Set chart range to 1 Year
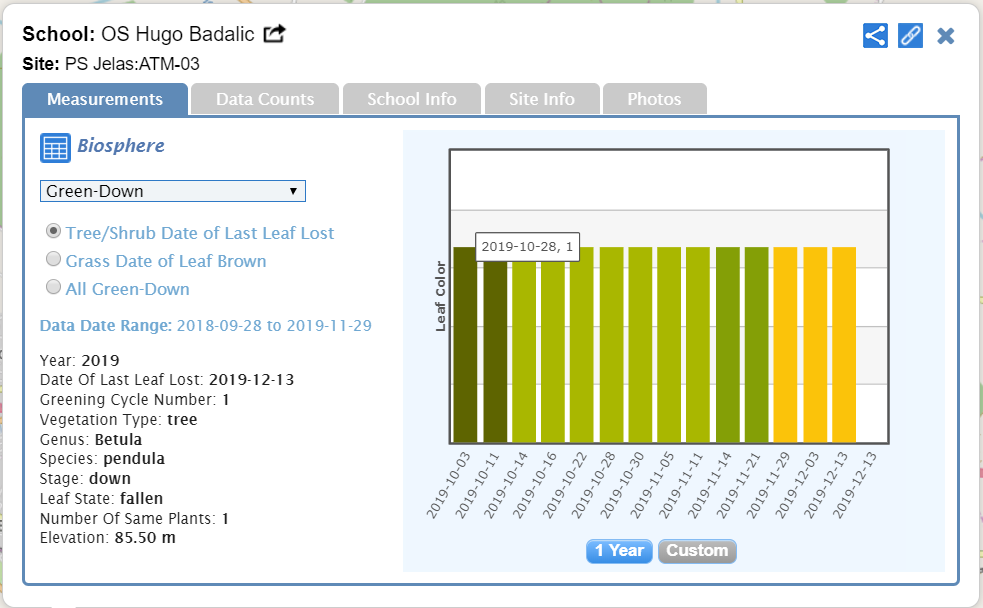983x608 pixels. [619, 551]
